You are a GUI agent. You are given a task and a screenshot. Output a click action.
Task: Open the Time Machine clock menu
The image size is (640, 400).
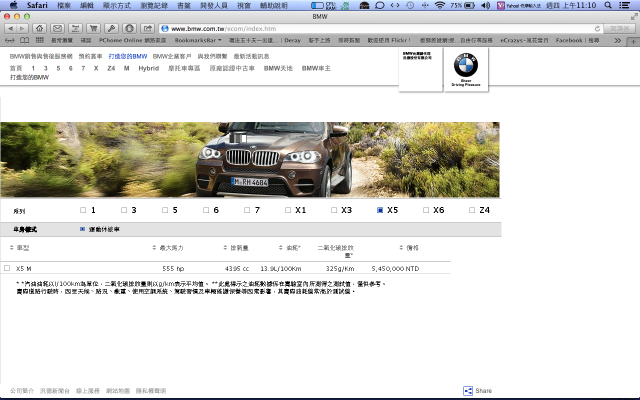(410, 5)
